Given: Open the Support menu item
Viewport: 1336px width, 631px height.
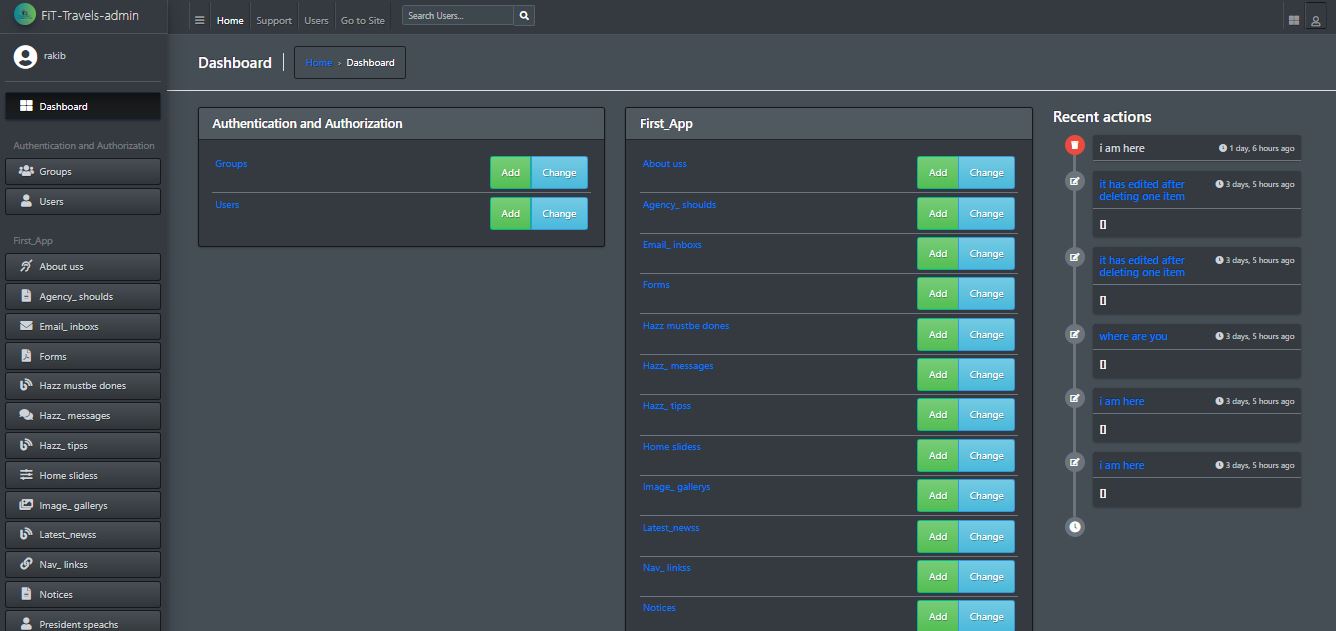Looking at the screenshot, I should [273, 20].
